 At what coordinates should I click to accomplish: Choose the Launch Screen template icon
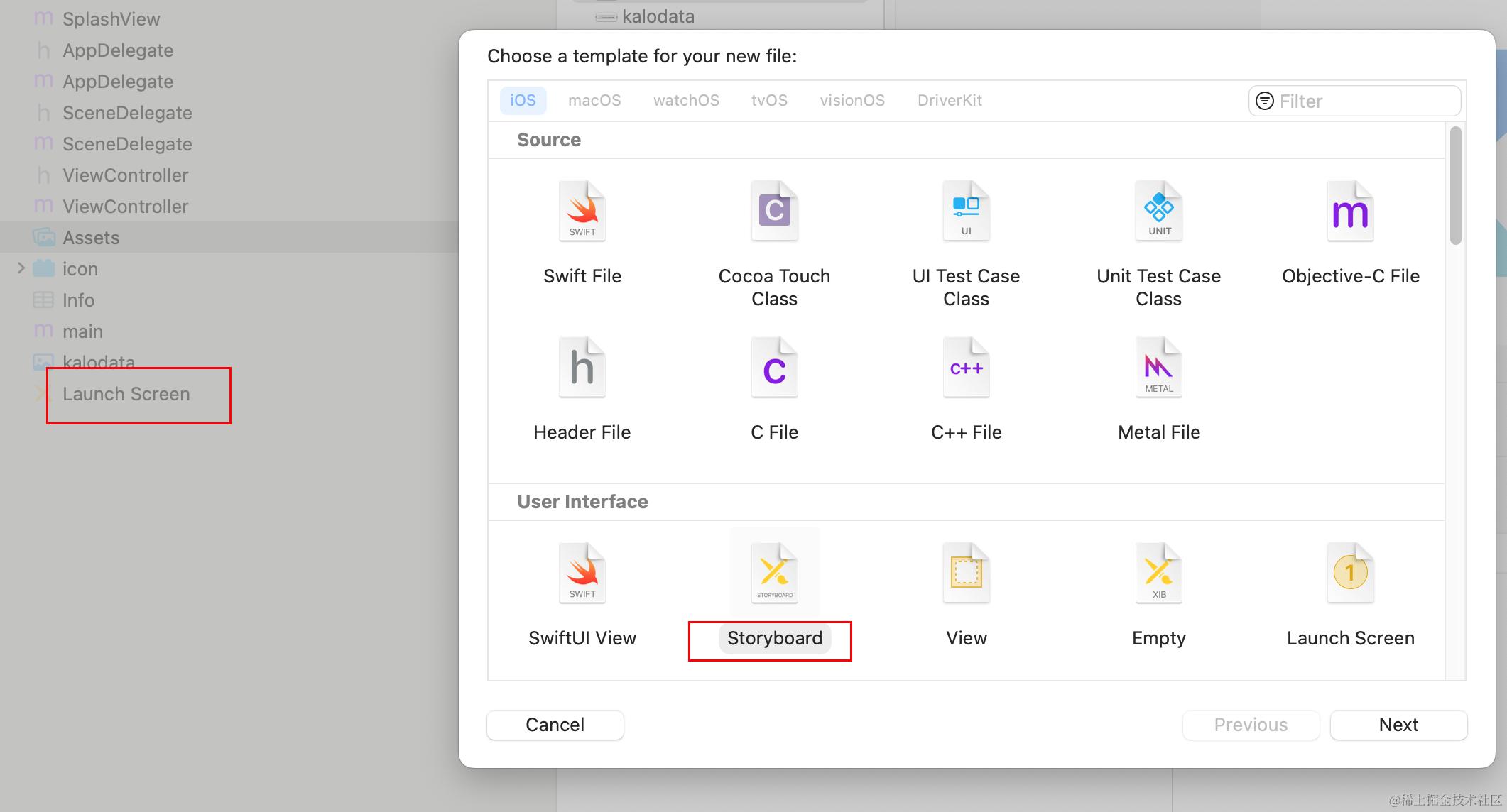click(1350, 574)
